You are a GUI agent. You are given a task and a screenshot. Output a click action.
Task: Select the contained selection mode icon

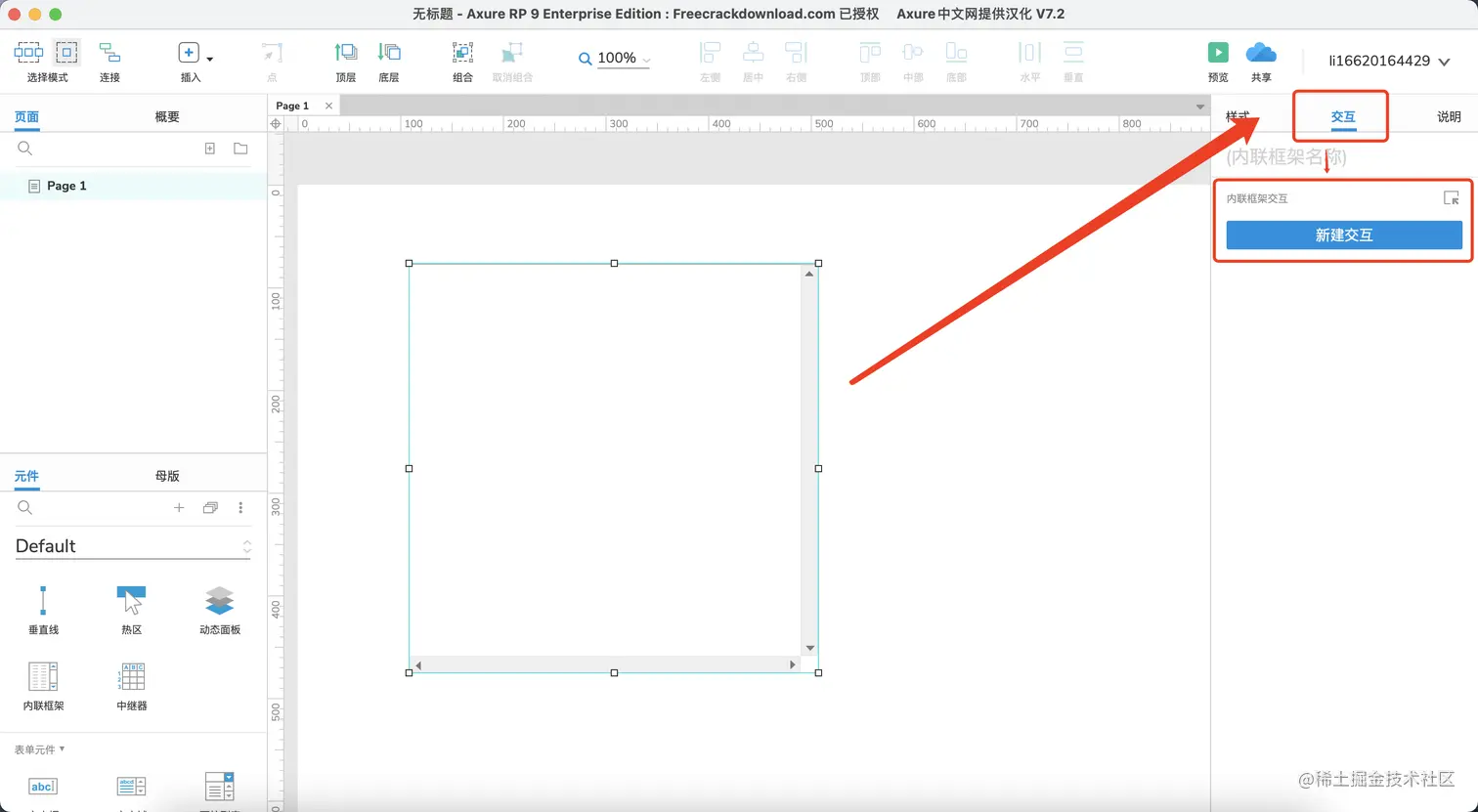tap(66, 53)
